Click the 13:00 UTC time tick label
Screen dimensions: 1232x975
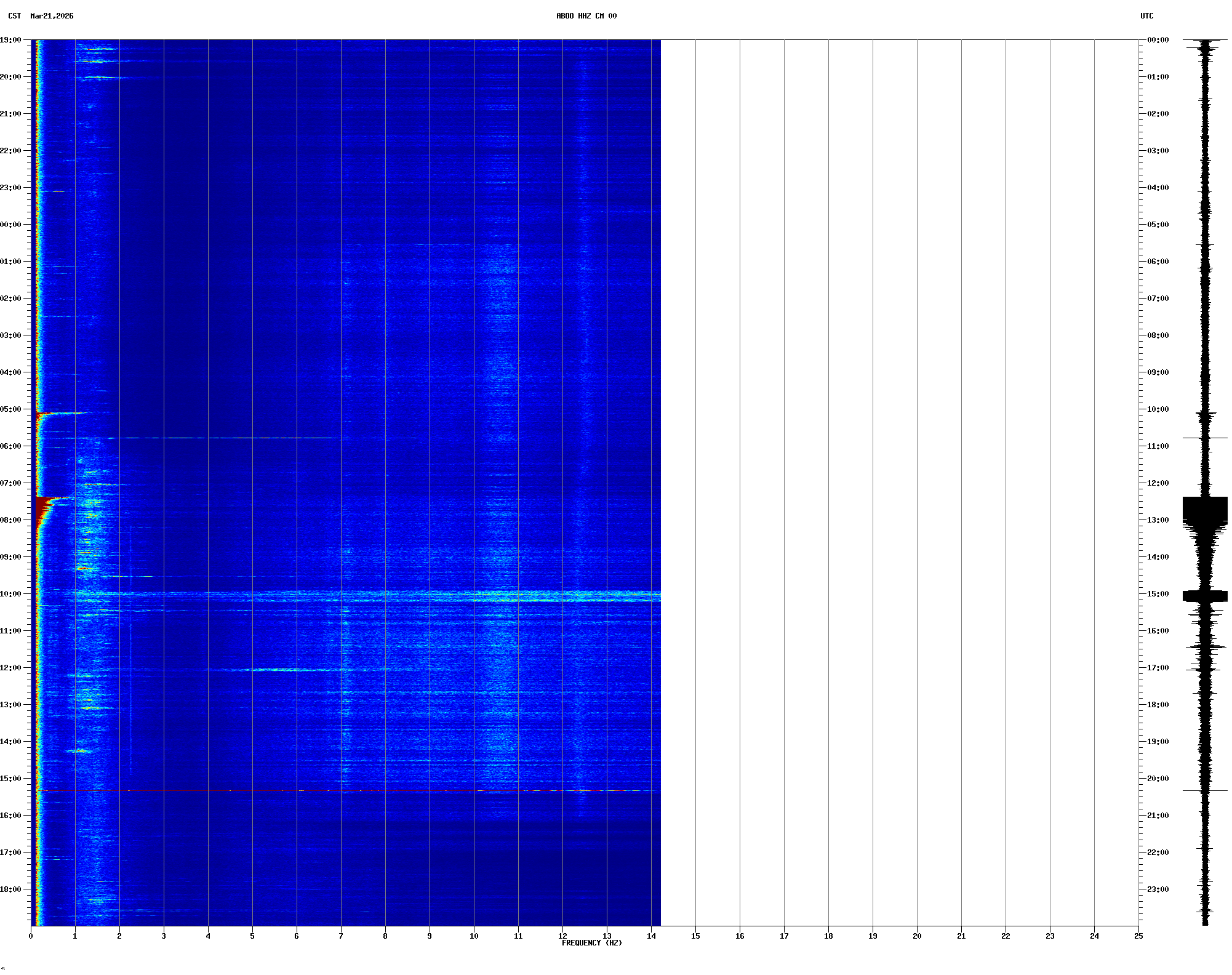[1158, 520]
